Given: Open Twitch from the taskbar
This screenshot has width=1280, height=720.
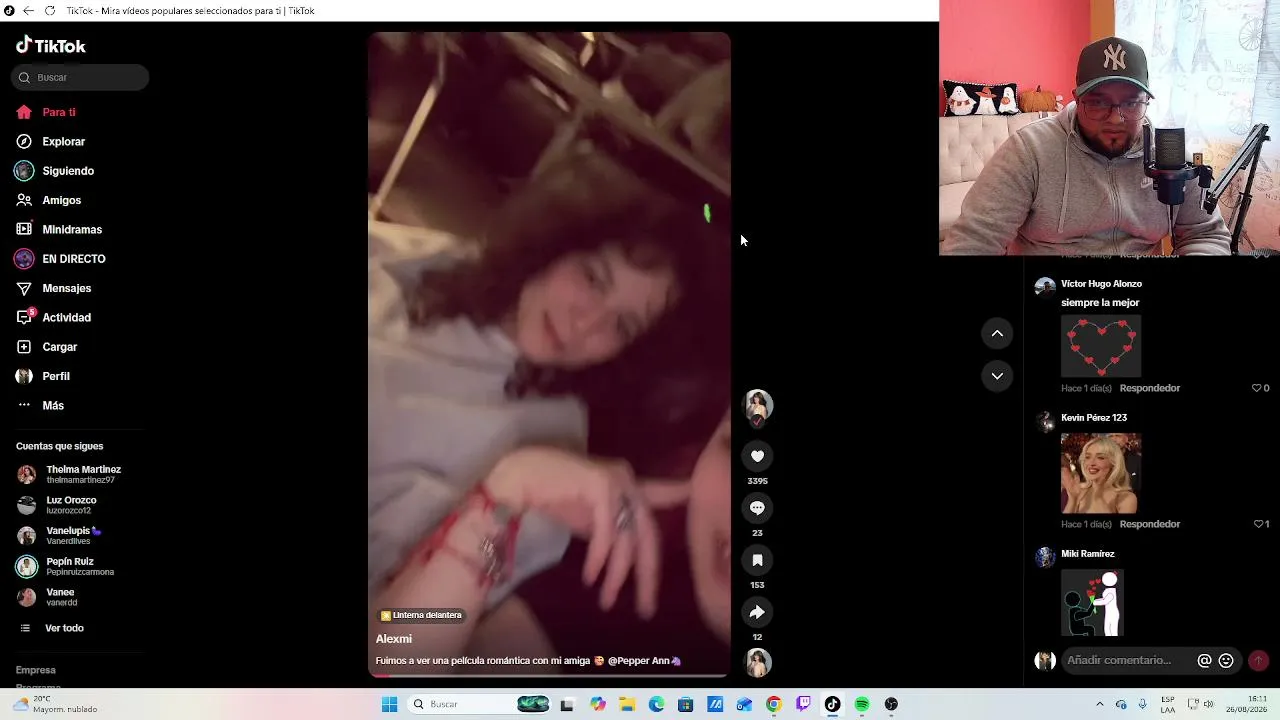Looking at the screenshot, I should pyautogui.click(x=803, y=704).
